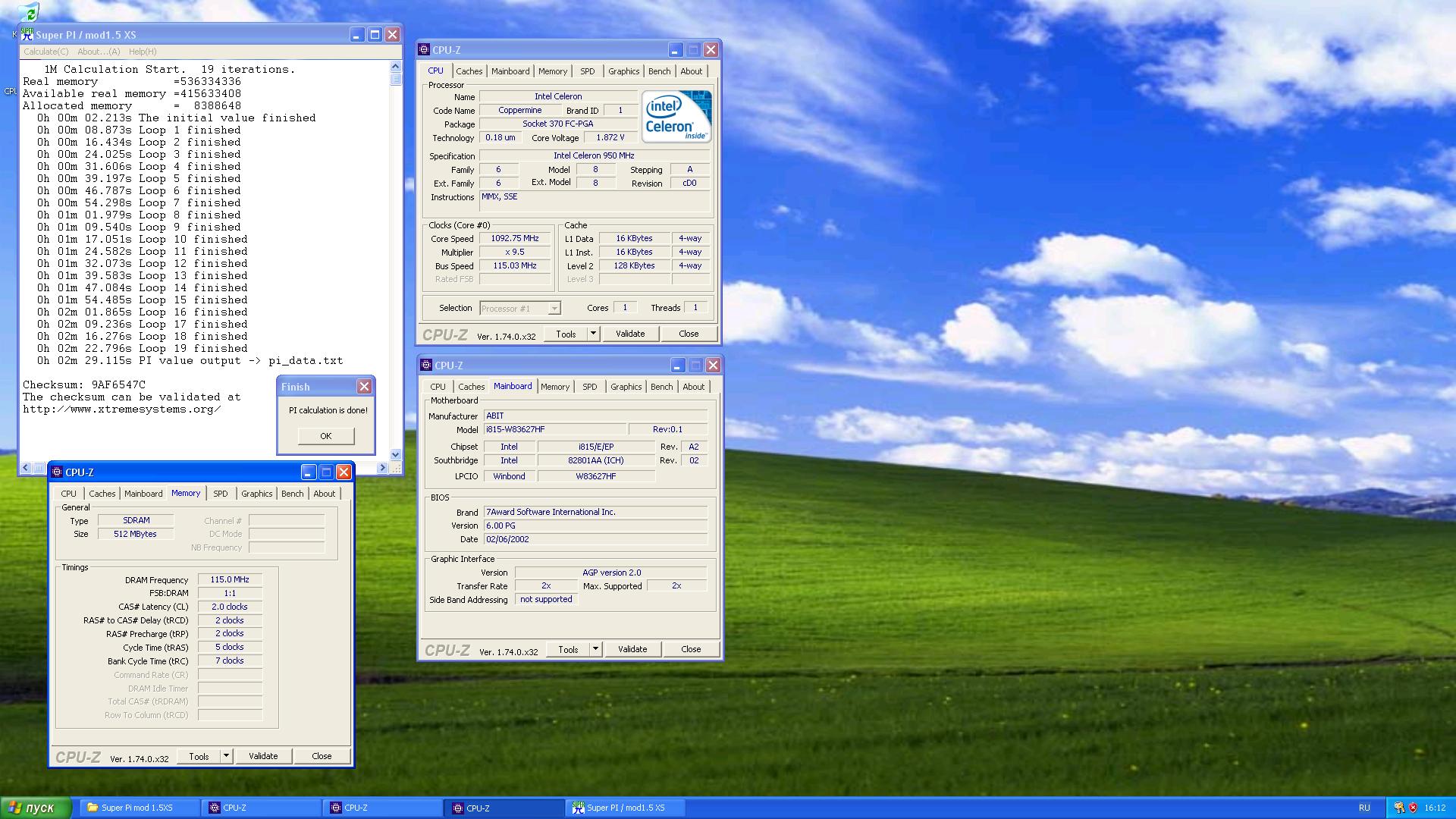Open the Calculate(C) menu in Super PI
Screen dimensions: 1456x819
[45, 52]
